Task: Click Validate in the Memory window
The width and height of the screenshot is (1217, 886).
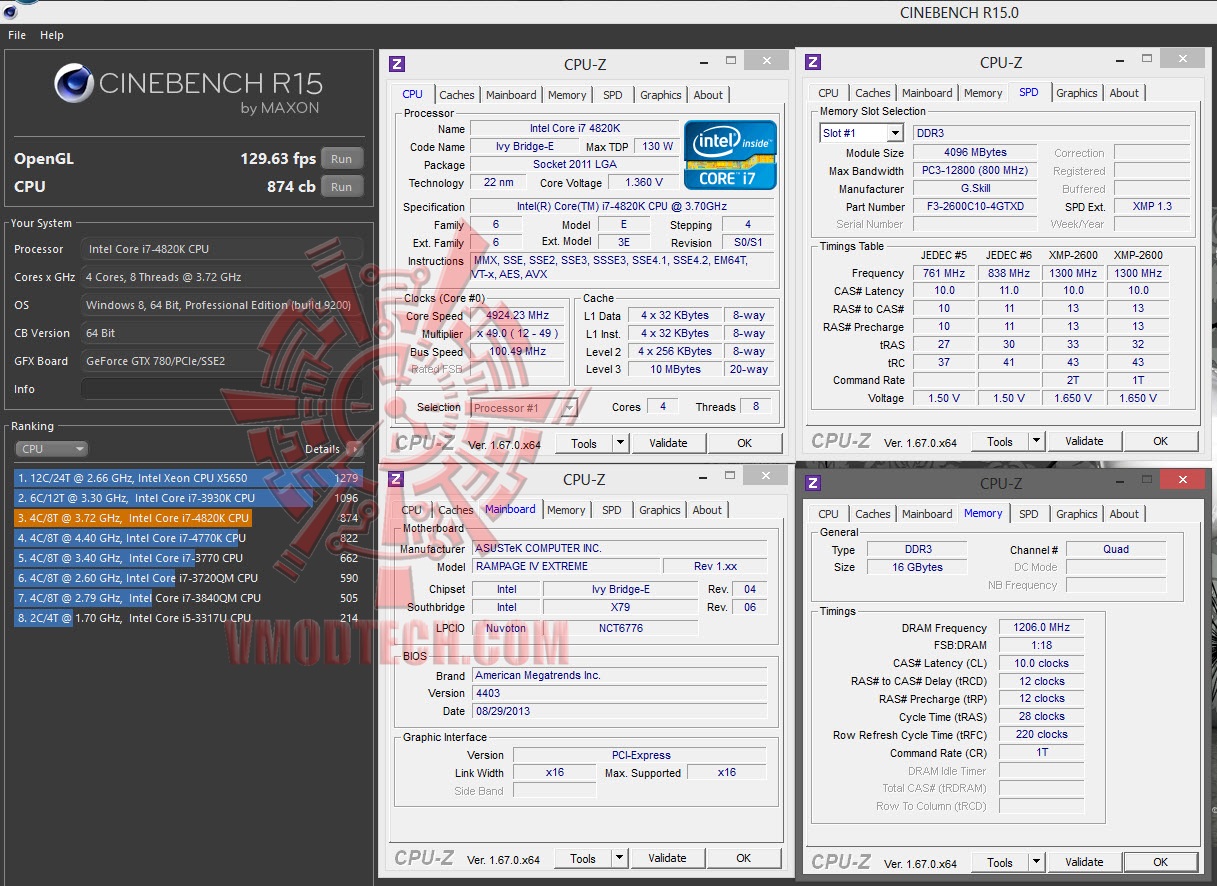Action: [1084, 862]
